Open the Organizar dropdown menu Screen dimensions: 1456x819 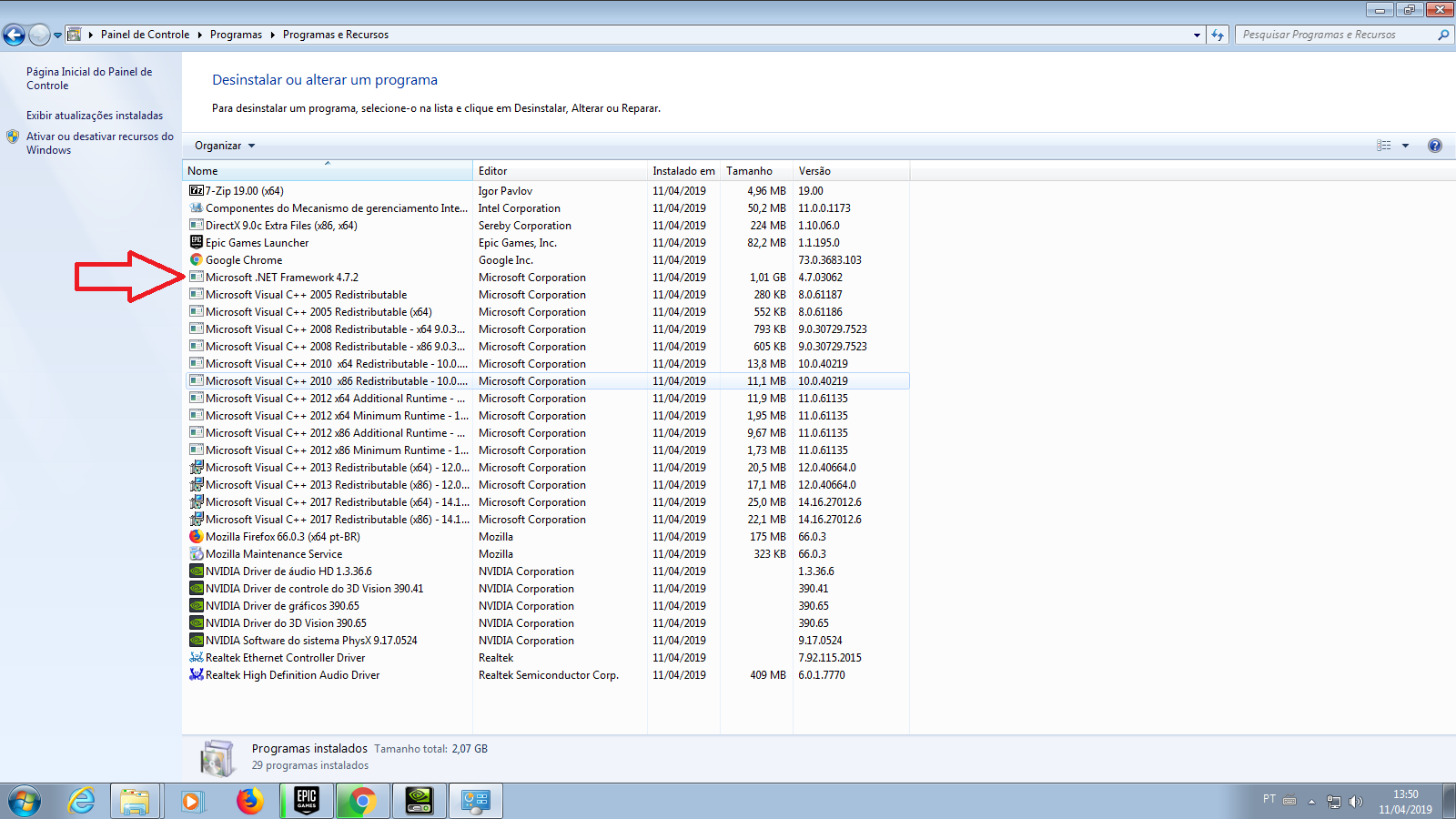tap(225, 146)
